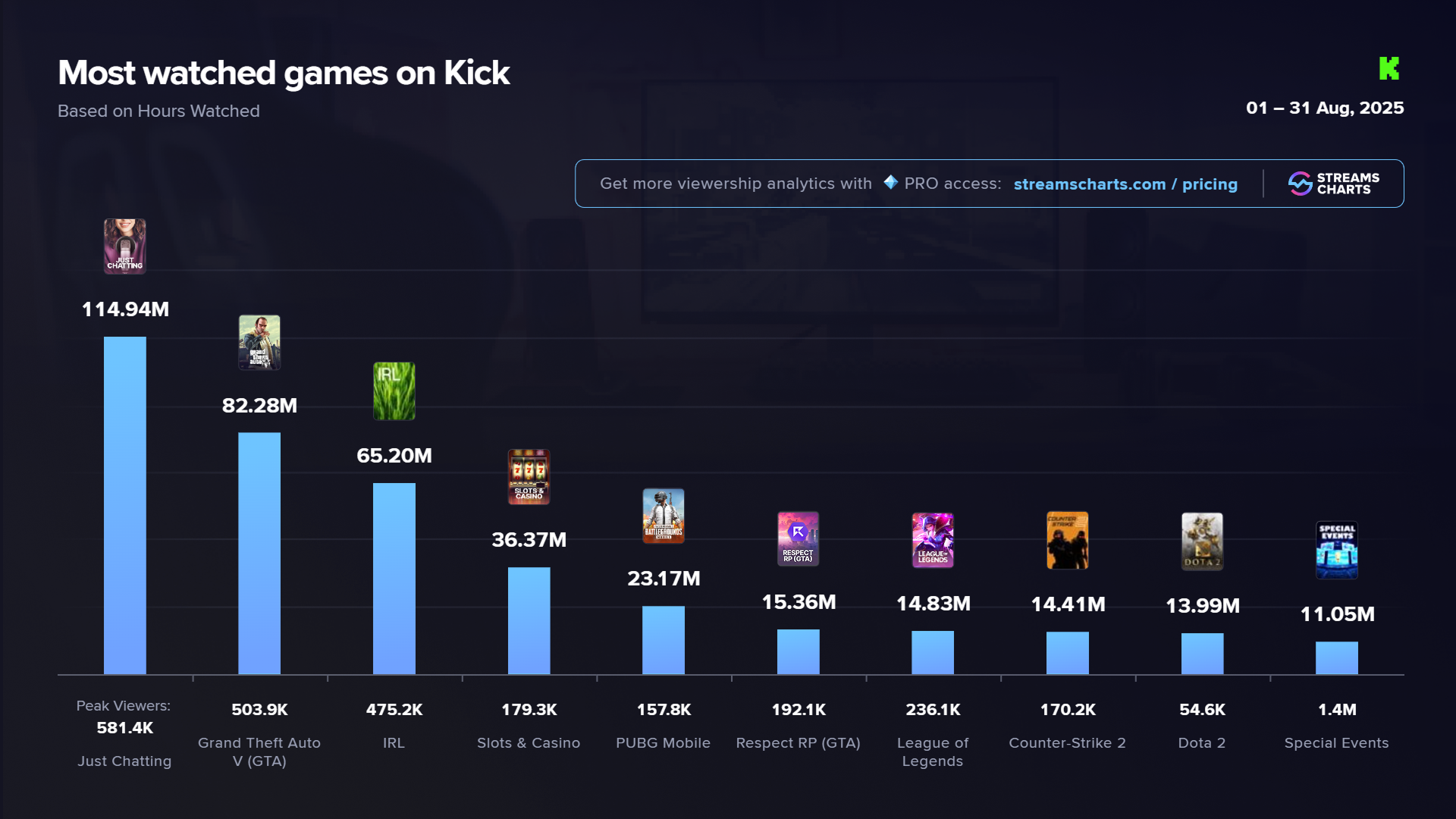
Task: Open the streamscharts.com / pricing link
Action: tap(1125, 184)
